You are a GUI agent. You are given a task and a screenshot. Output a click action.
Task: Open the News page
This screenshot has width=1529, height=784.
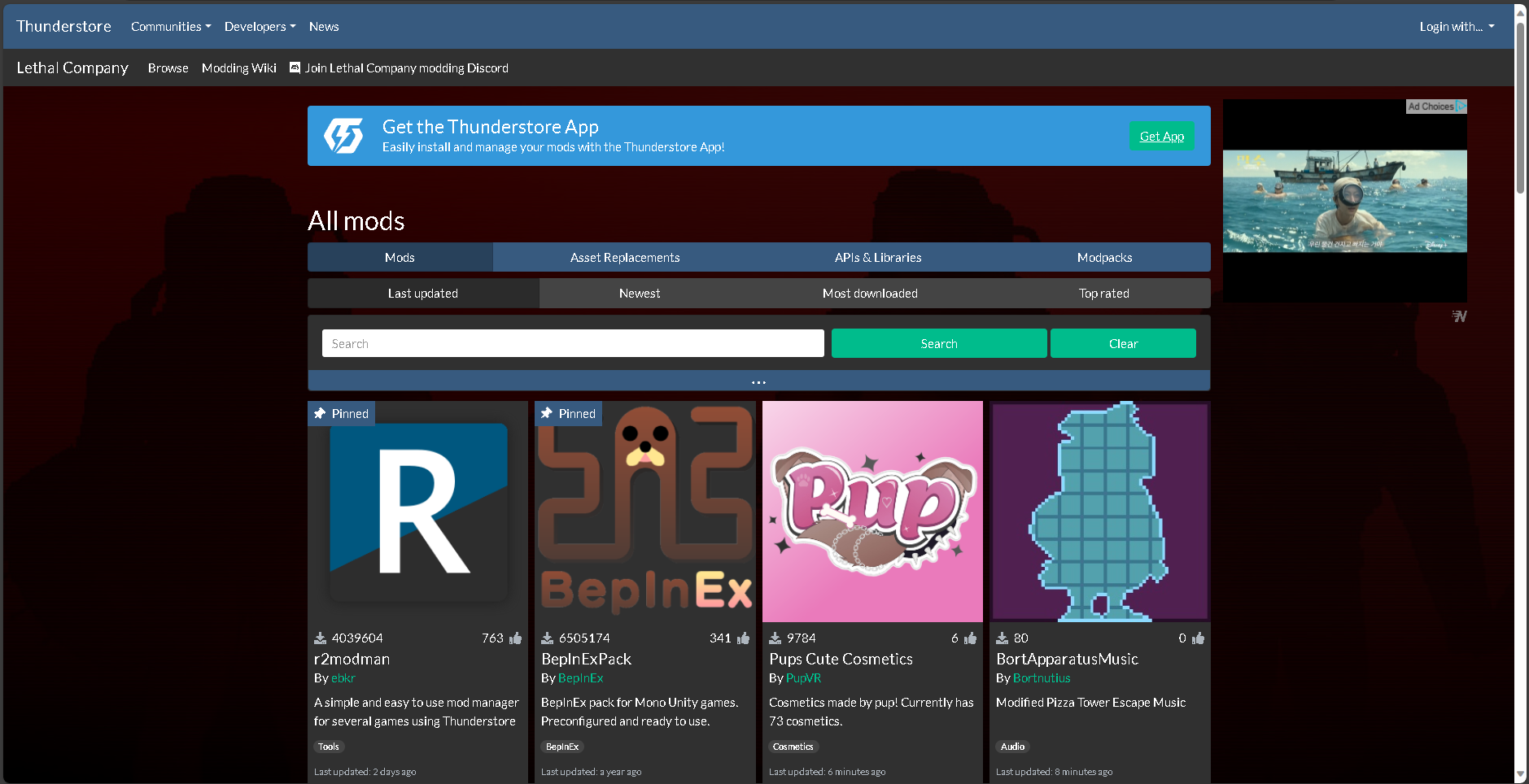[x=324, y=27]
